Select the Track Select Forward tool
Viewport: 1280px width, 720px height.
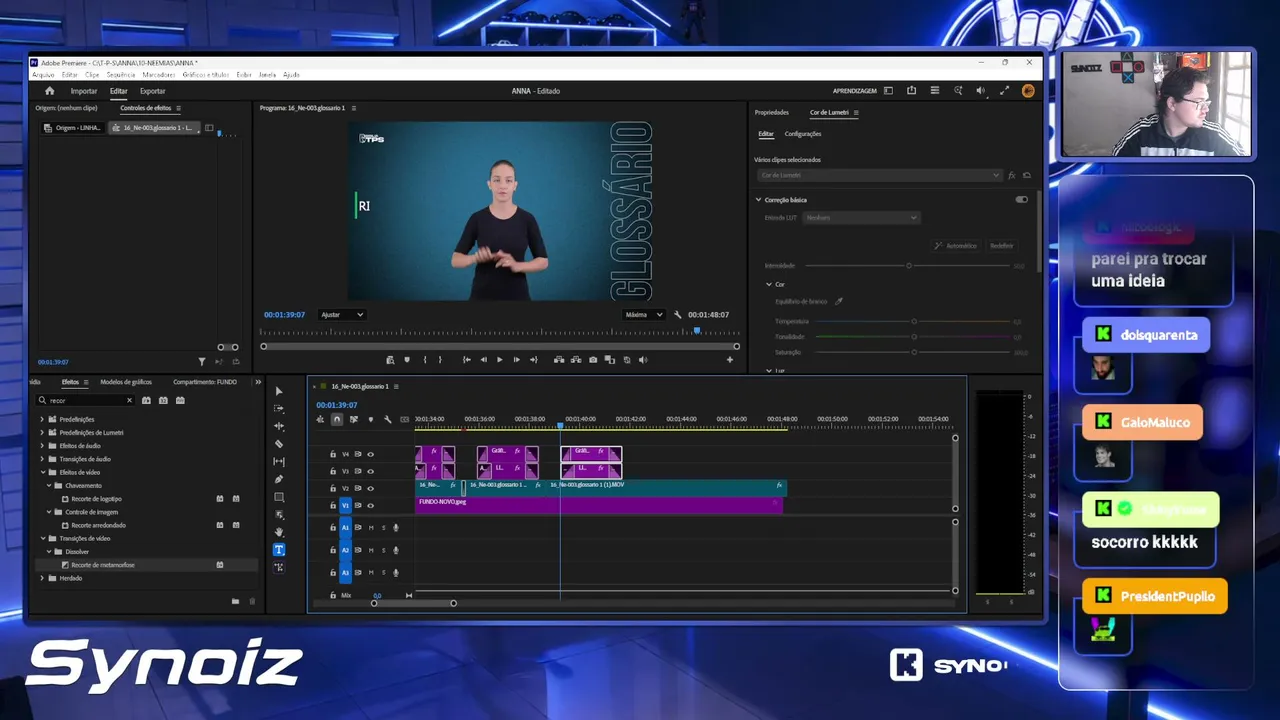coord(279,408)
